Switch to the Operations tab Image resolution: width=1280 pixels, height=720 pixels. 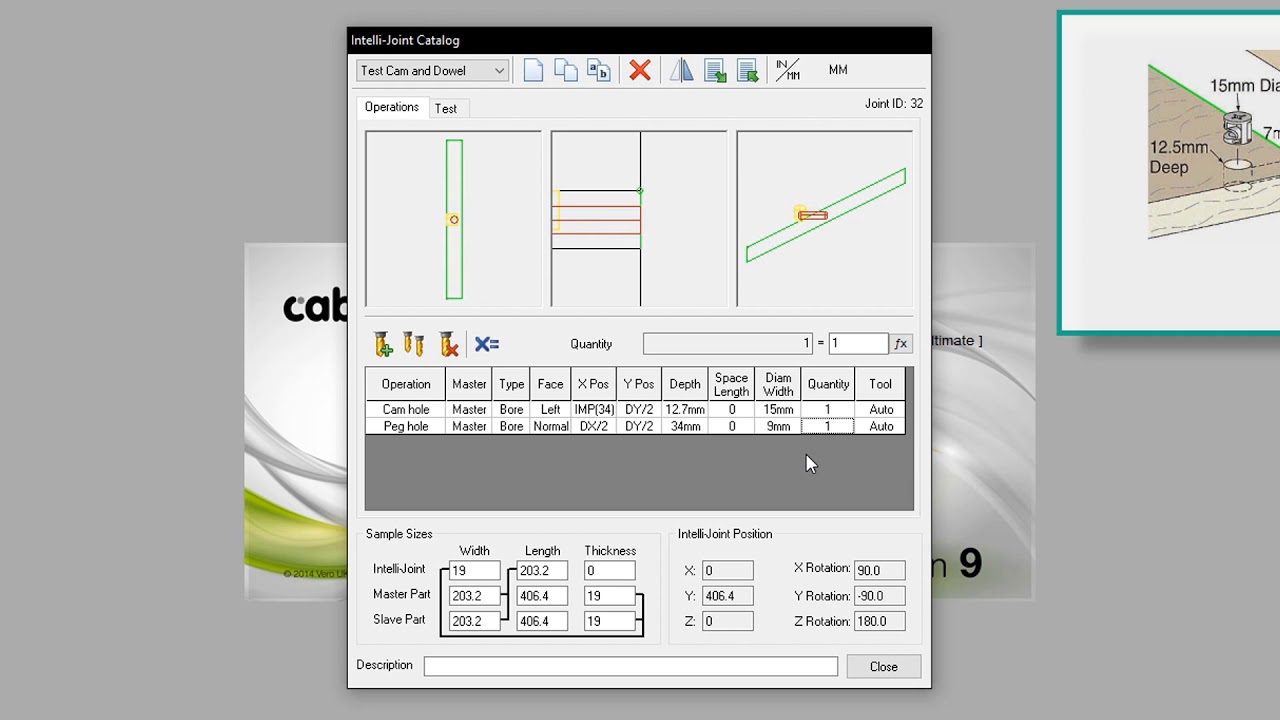[x=392, y=107]
